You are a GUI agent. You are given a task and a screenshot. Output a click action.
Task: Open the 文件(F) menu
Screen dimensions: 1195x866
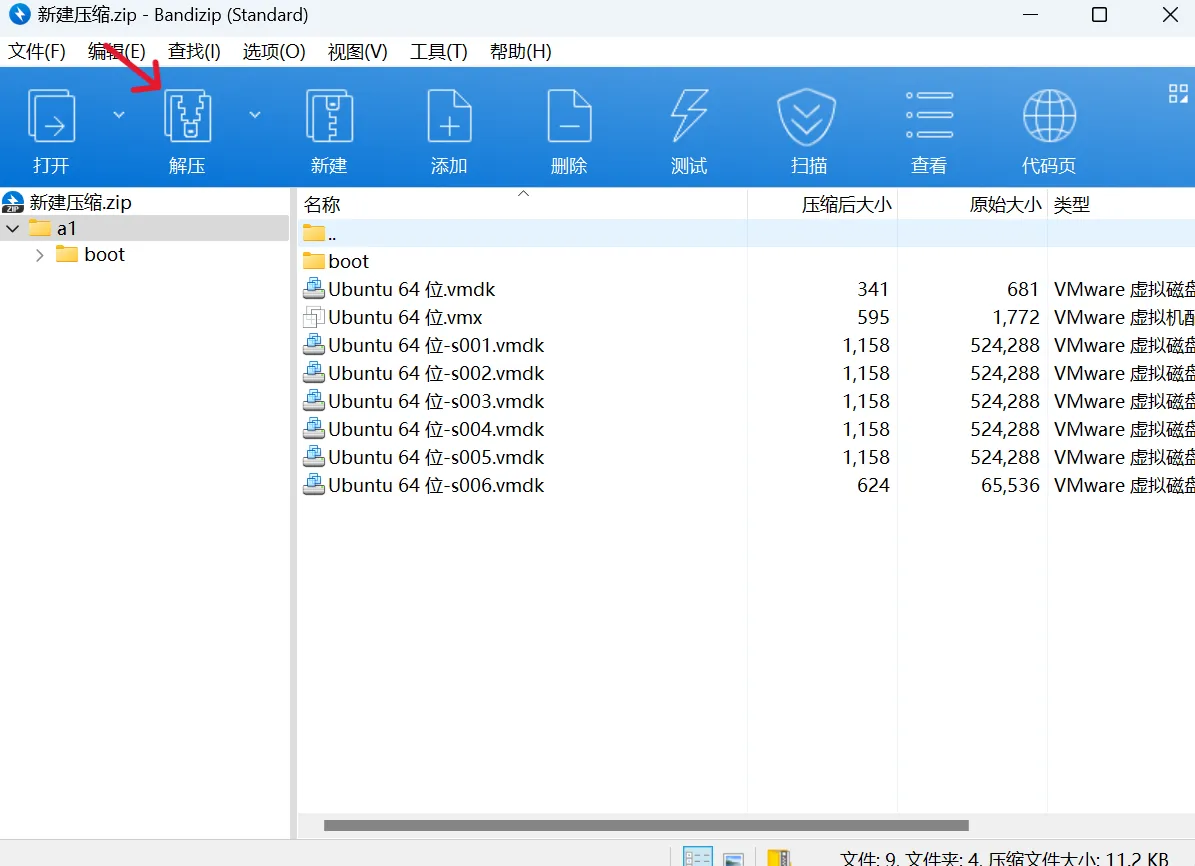point(37,51)
